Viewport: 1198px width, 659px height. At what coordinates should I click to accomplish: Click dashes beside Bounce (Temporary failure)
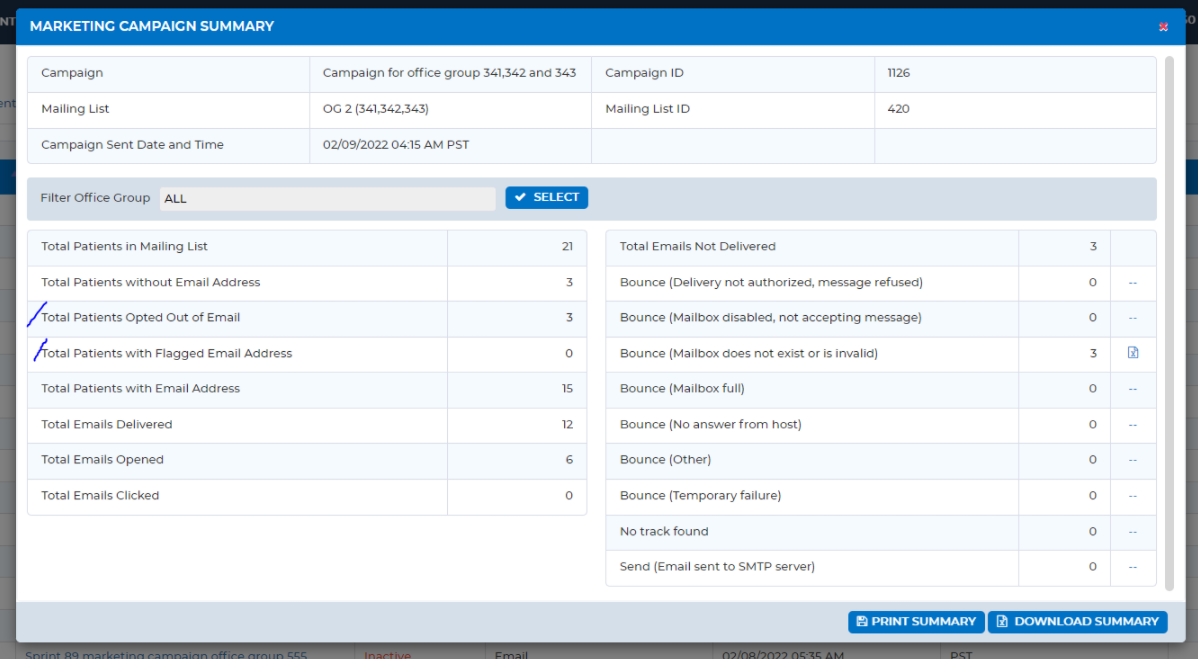point(1133,496)
